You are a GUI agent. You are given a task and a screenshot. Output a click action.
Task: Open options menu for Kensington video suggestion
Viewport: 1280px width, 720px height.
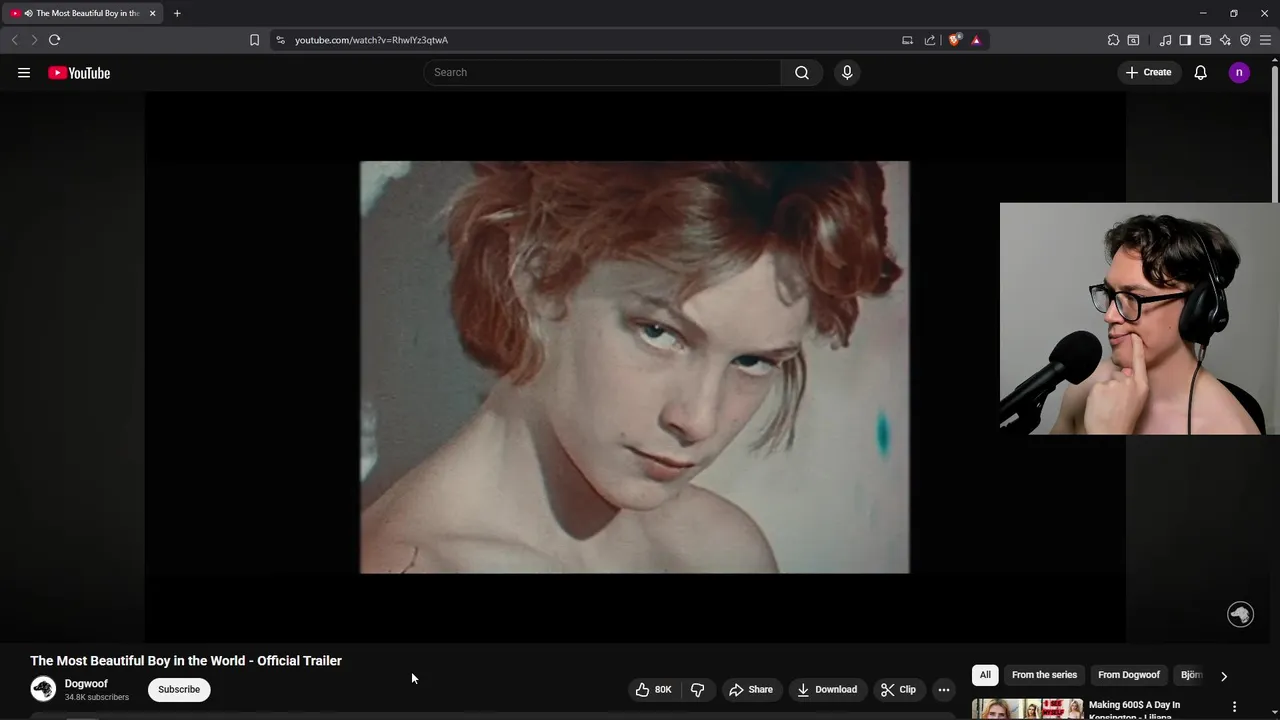point(1234,707)
